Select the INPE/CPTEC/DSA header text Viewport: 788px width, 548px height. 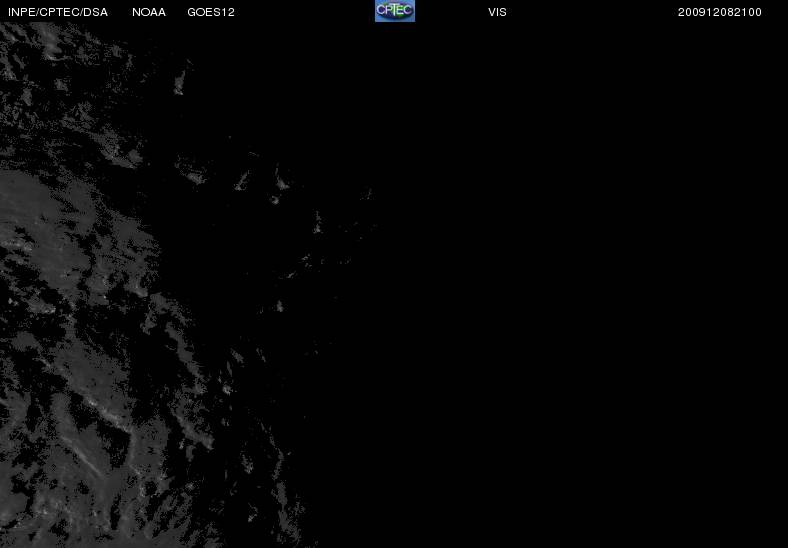[58, 12]
